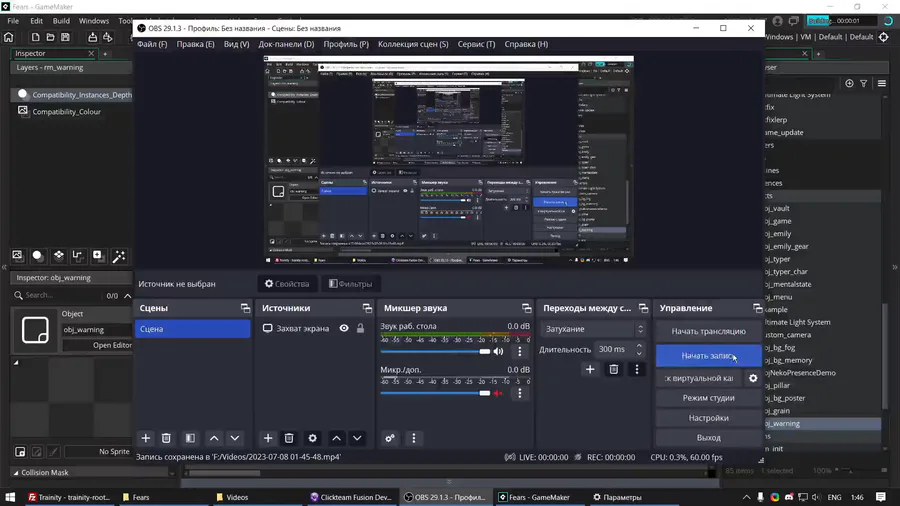This screenshot has height=506, width=900.
Task: Open Сервис (T) menu
Action: pyautogui.click(x=476, y=44)
